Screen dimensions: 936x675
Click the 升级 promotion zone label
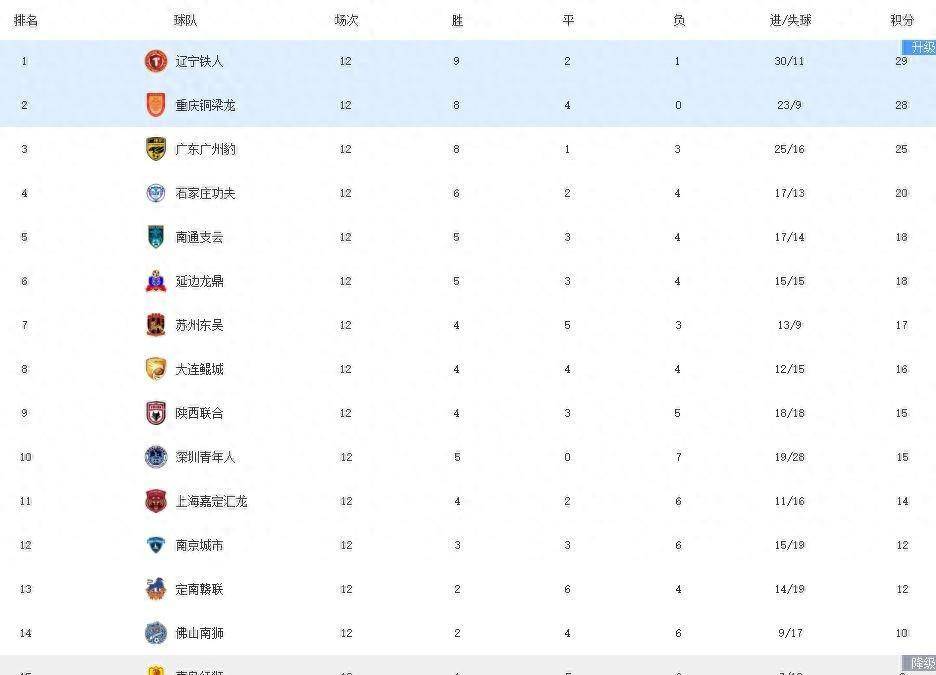click(x=921, y=47)
